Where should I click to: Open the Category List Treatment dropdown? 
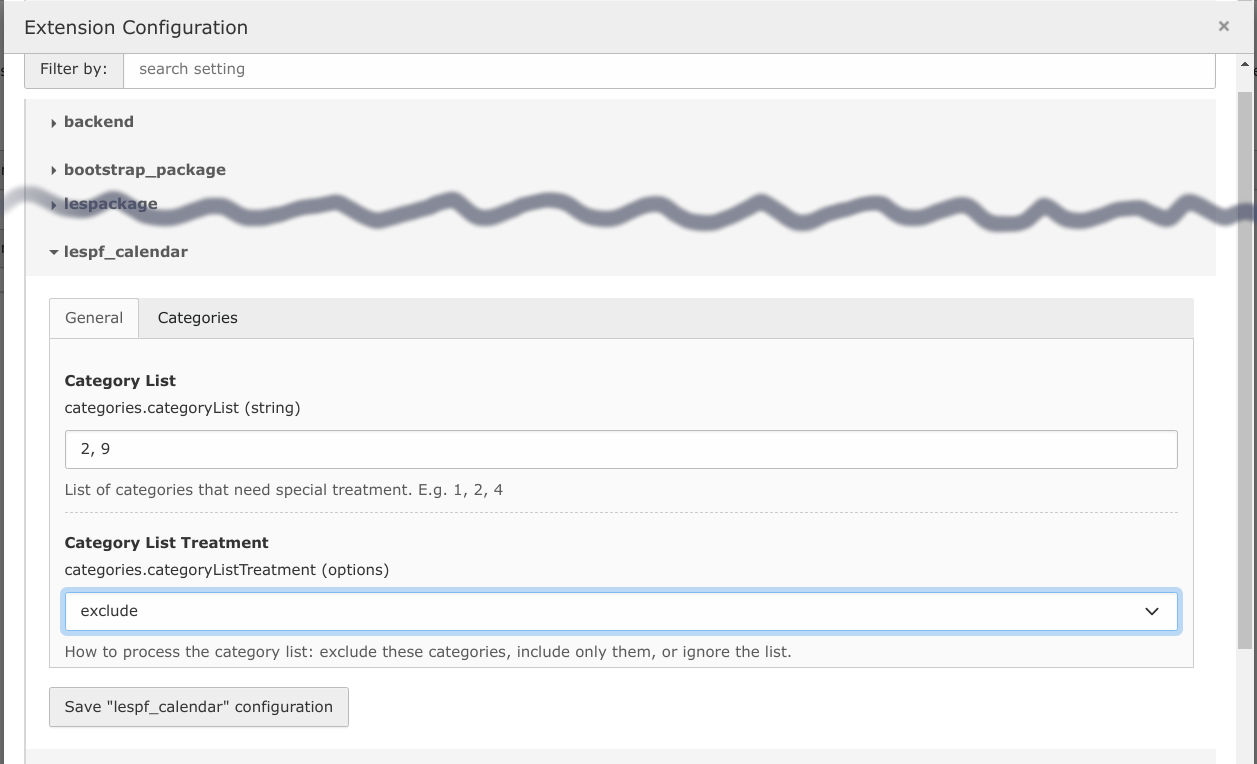[620, 611]
